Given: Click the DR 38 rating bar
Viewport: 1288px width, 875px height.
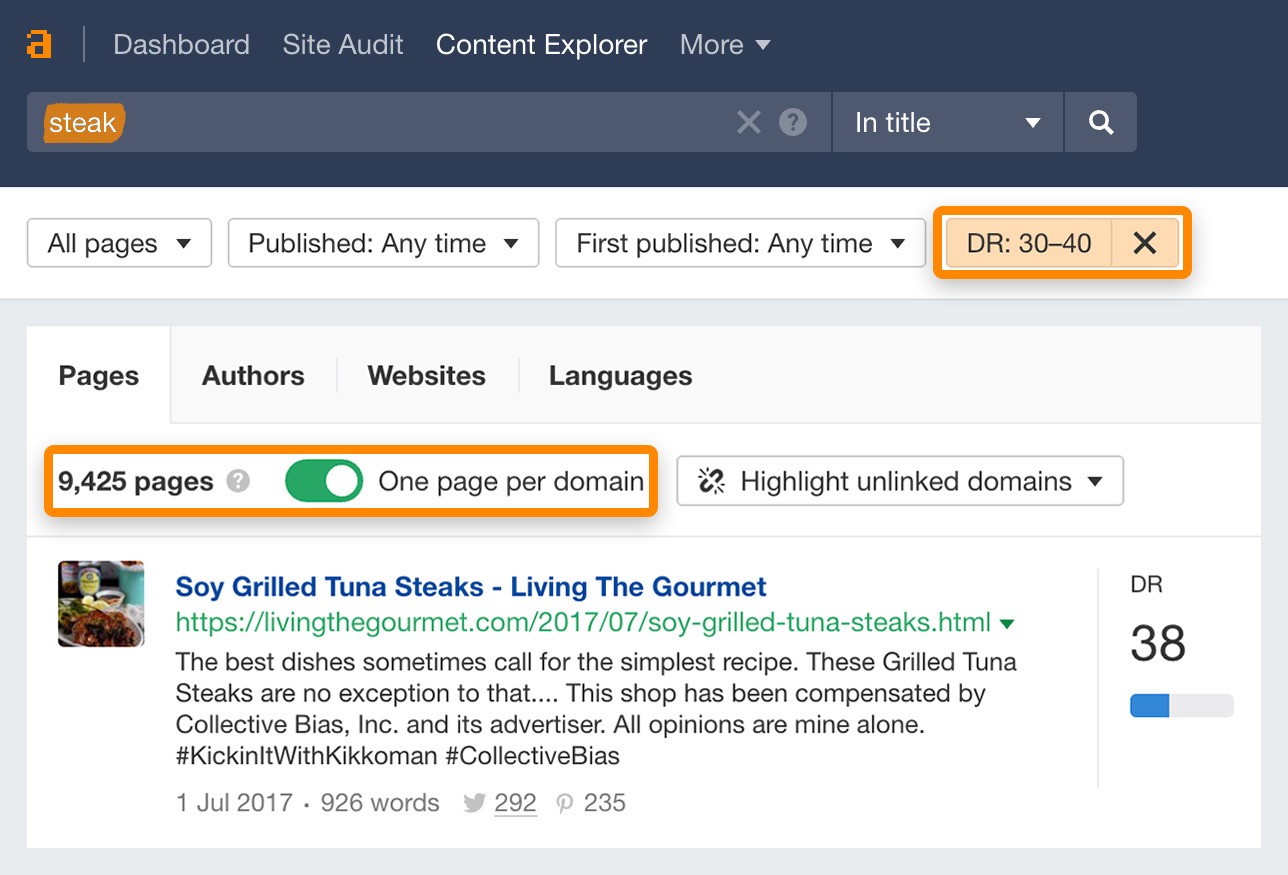Looking at the screenshot, I should [x=1181, y=706].
